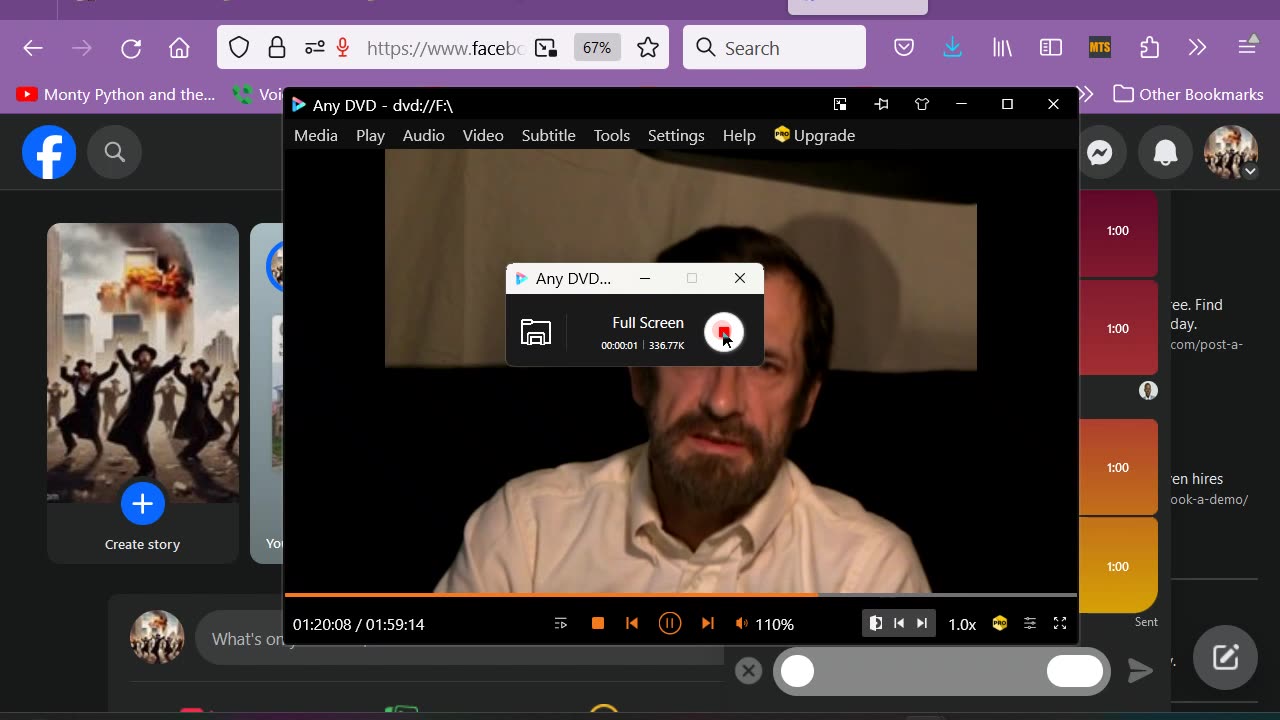Click the microphone permission icon in address bar
This screenshot has height=720, width=1280.
[343, 48]
